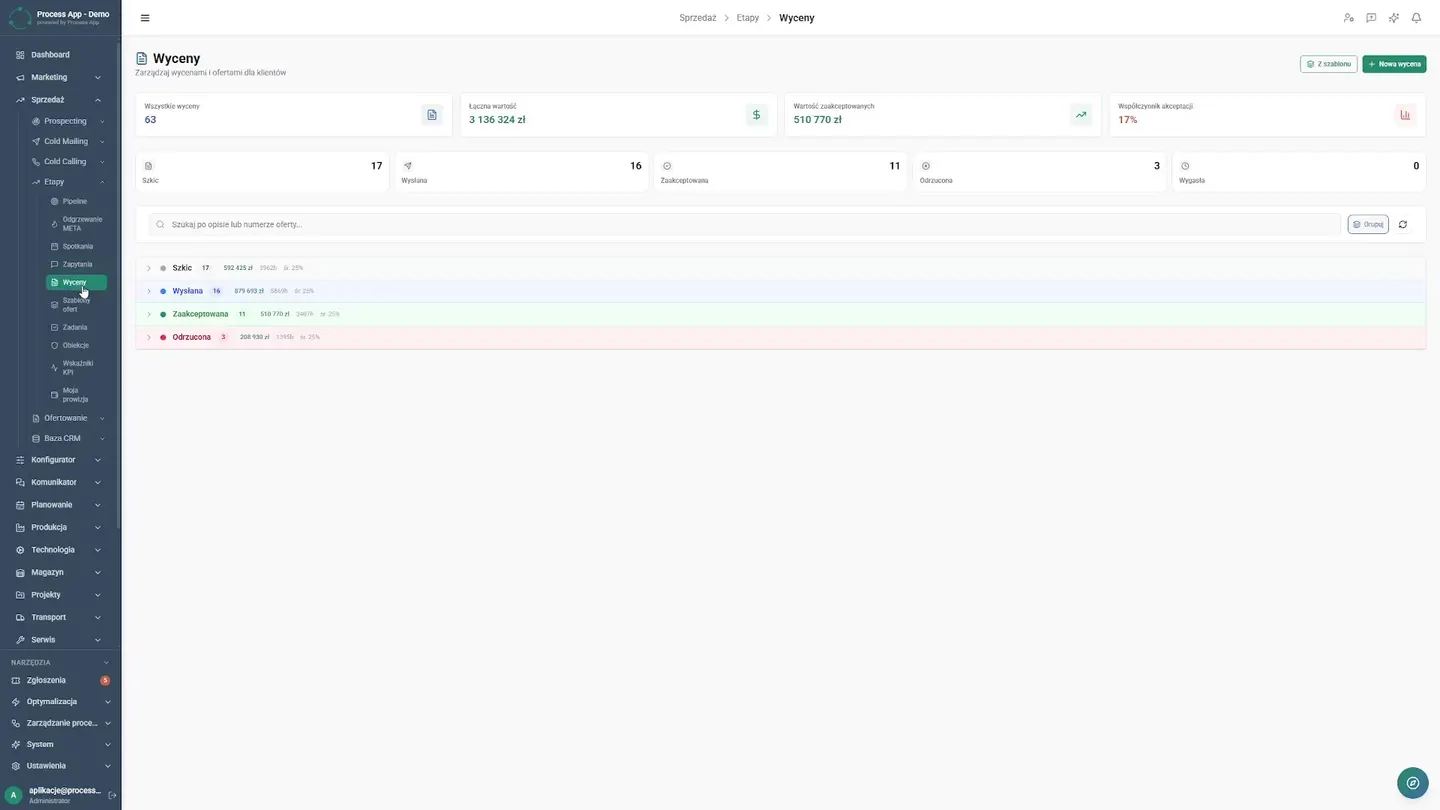Viewport: 1440px width, 810px height.
Task: Open Optymalizacja in sidebar
Action: click(x=60, y=702)
